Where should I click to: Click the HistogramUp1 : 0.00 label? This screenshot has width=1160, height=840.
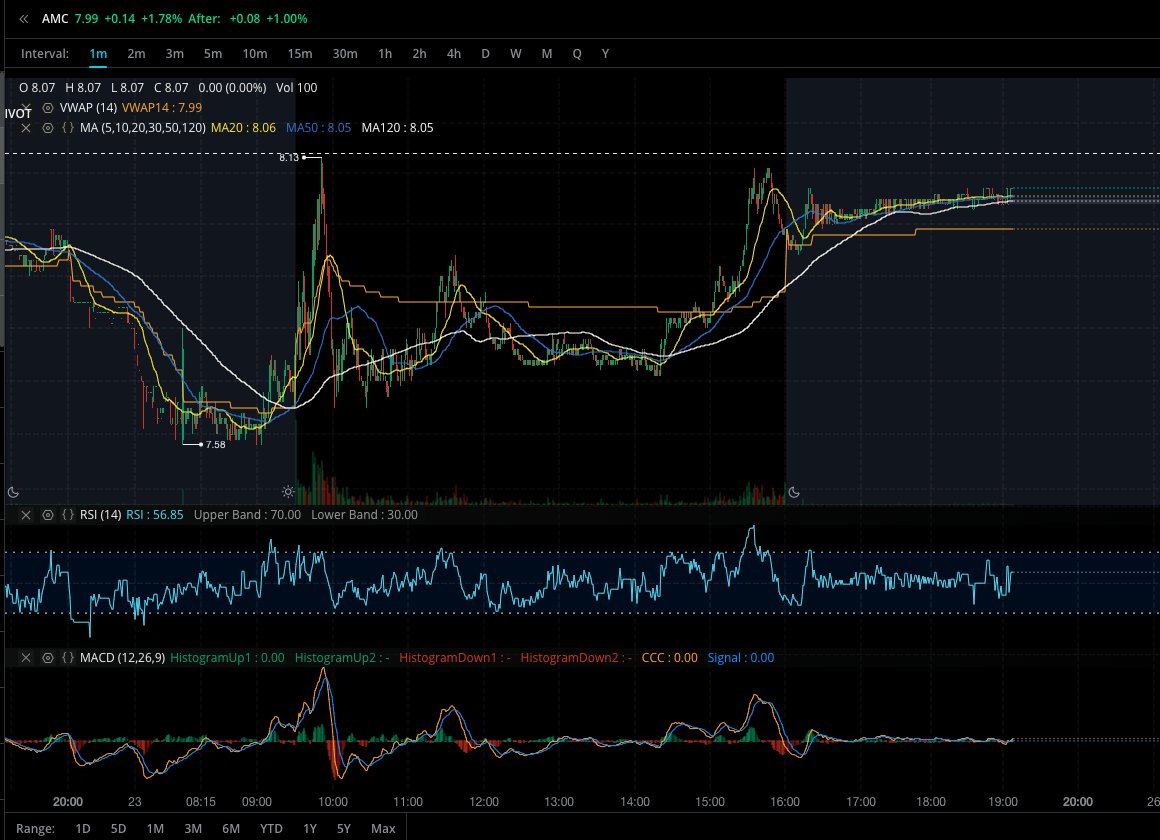click(x=227, y=658)
